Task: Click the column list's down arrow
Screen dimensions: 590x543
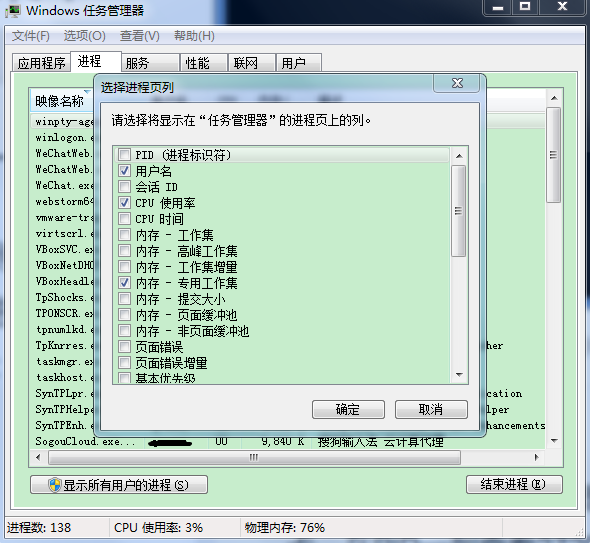Action: click(459, 375)
